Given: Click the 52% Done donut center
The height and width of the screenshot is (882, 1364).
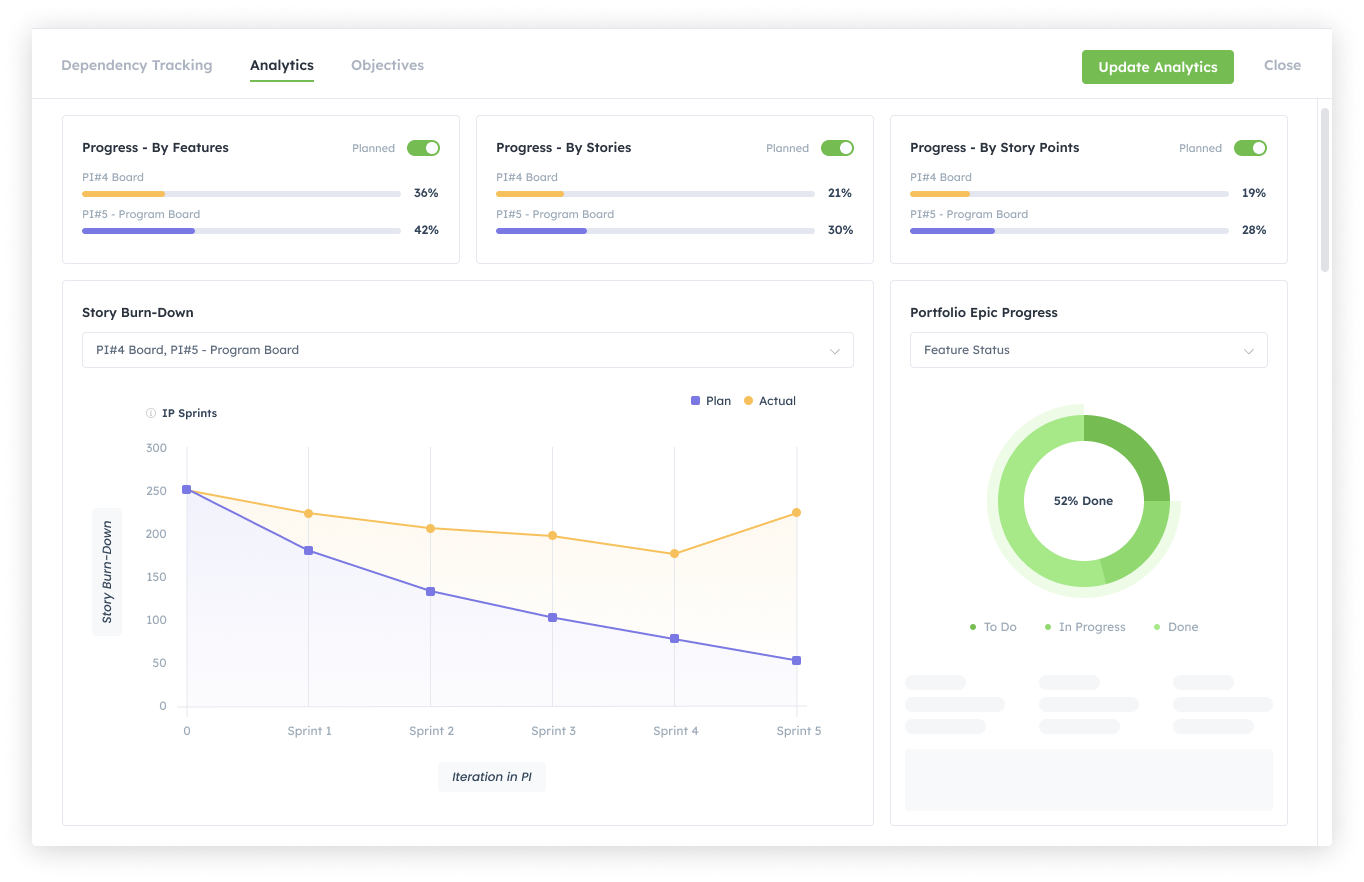Looking at the screenshot, I should pos(1083,501).
